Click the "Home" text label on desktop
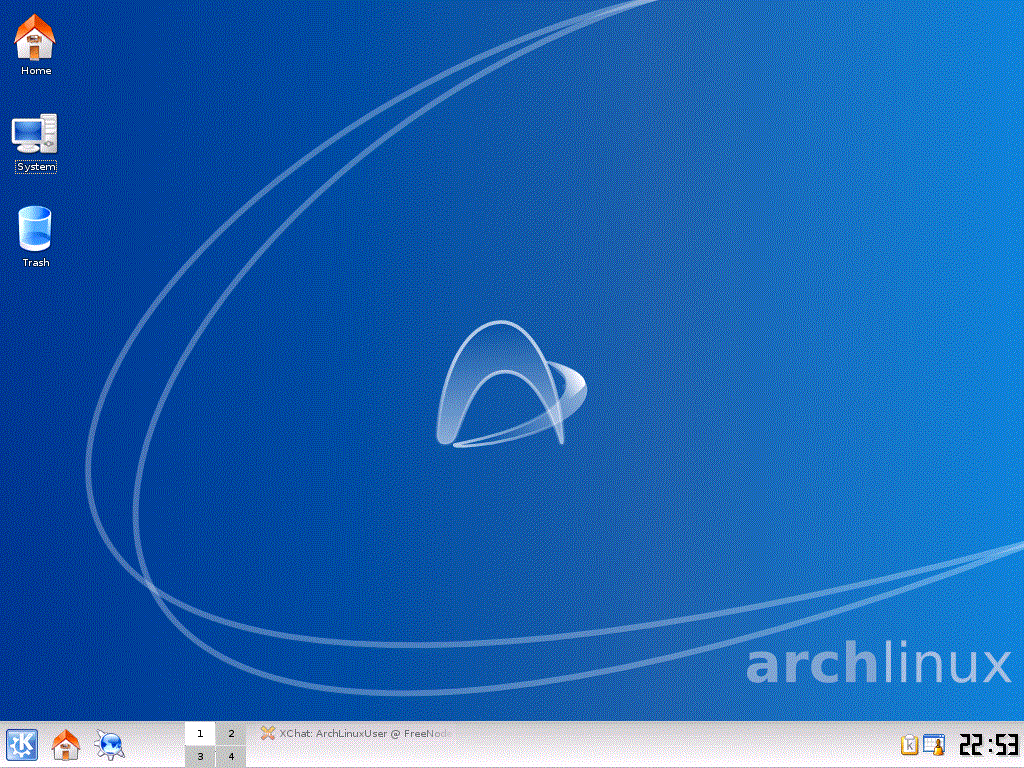The width and height of the screenshot is (1024, 768). click(x=36, y=71)
